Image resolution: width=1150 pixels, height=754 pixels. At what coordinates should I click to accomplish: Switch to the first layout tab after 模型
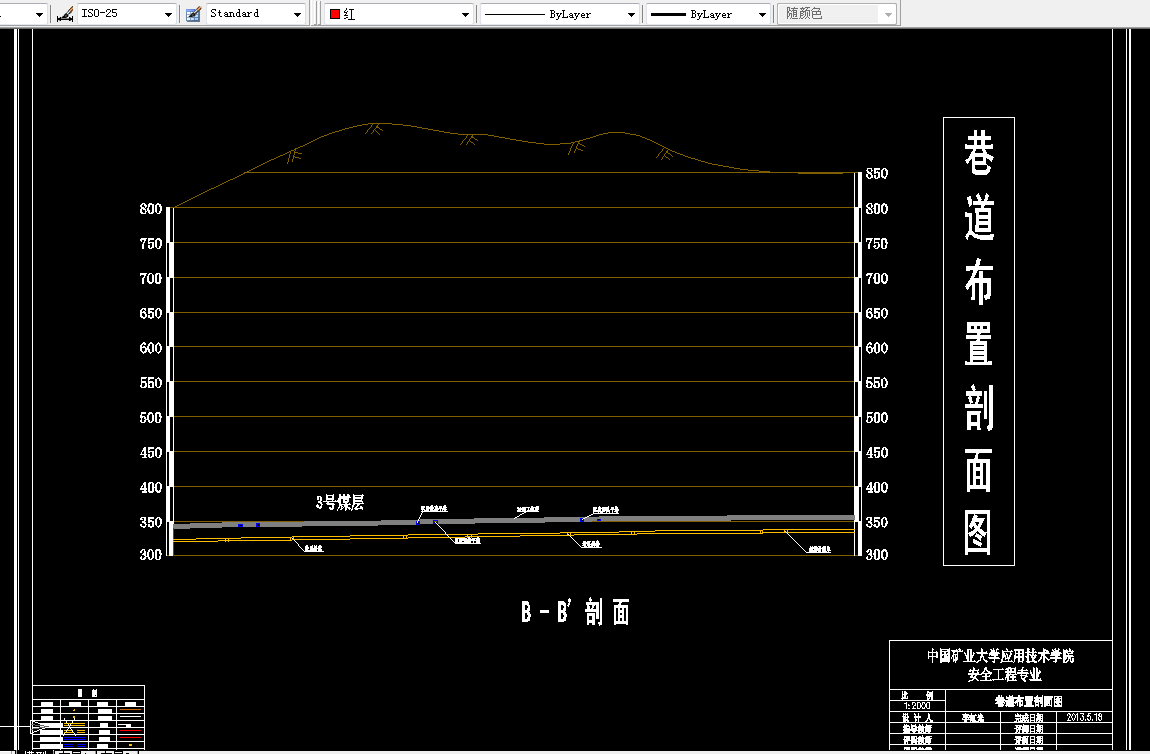point(75,751)
